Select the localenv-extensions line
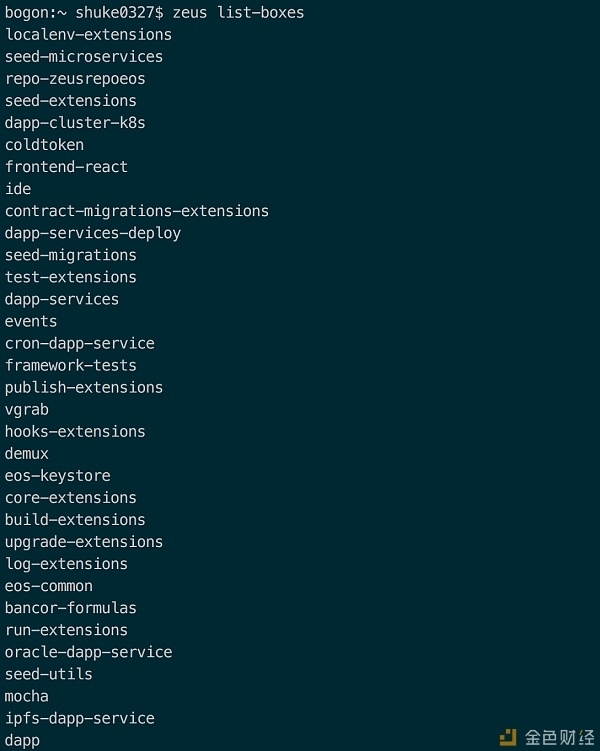600x751 pixels. (88, 34)
